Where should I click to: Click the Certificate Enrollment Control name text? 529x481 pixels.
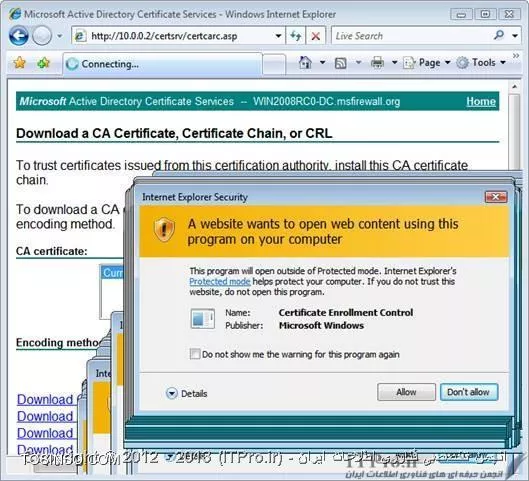(x=346, y=313)
